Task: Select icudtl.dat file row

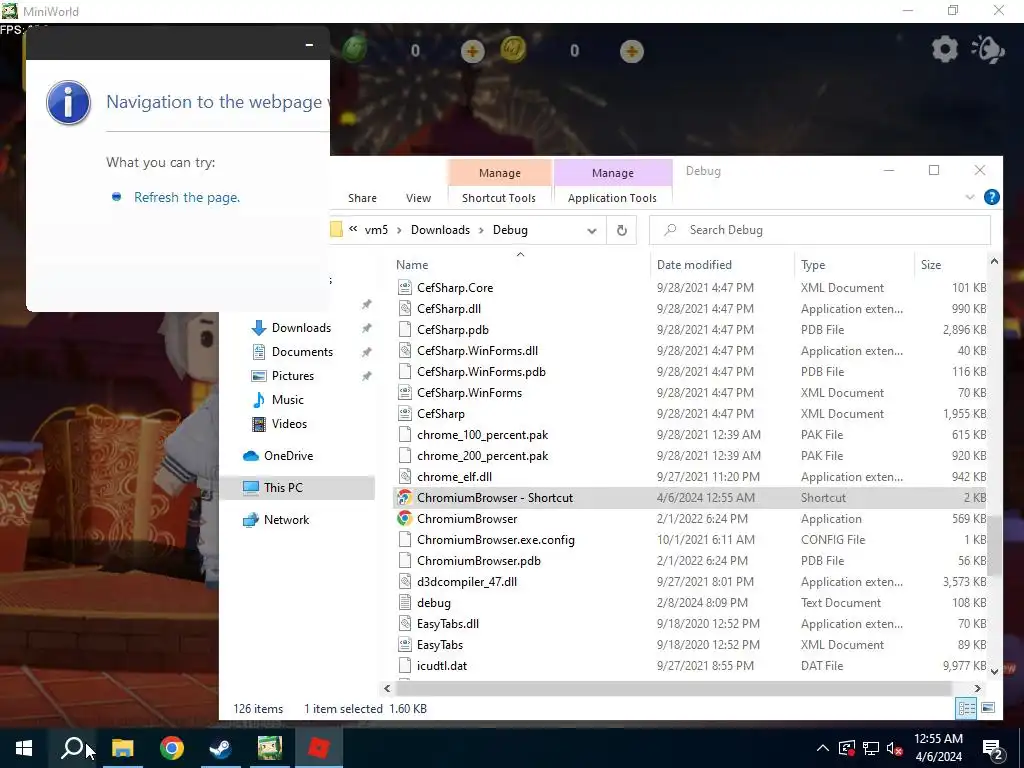Action: click(x=691, y=666)
